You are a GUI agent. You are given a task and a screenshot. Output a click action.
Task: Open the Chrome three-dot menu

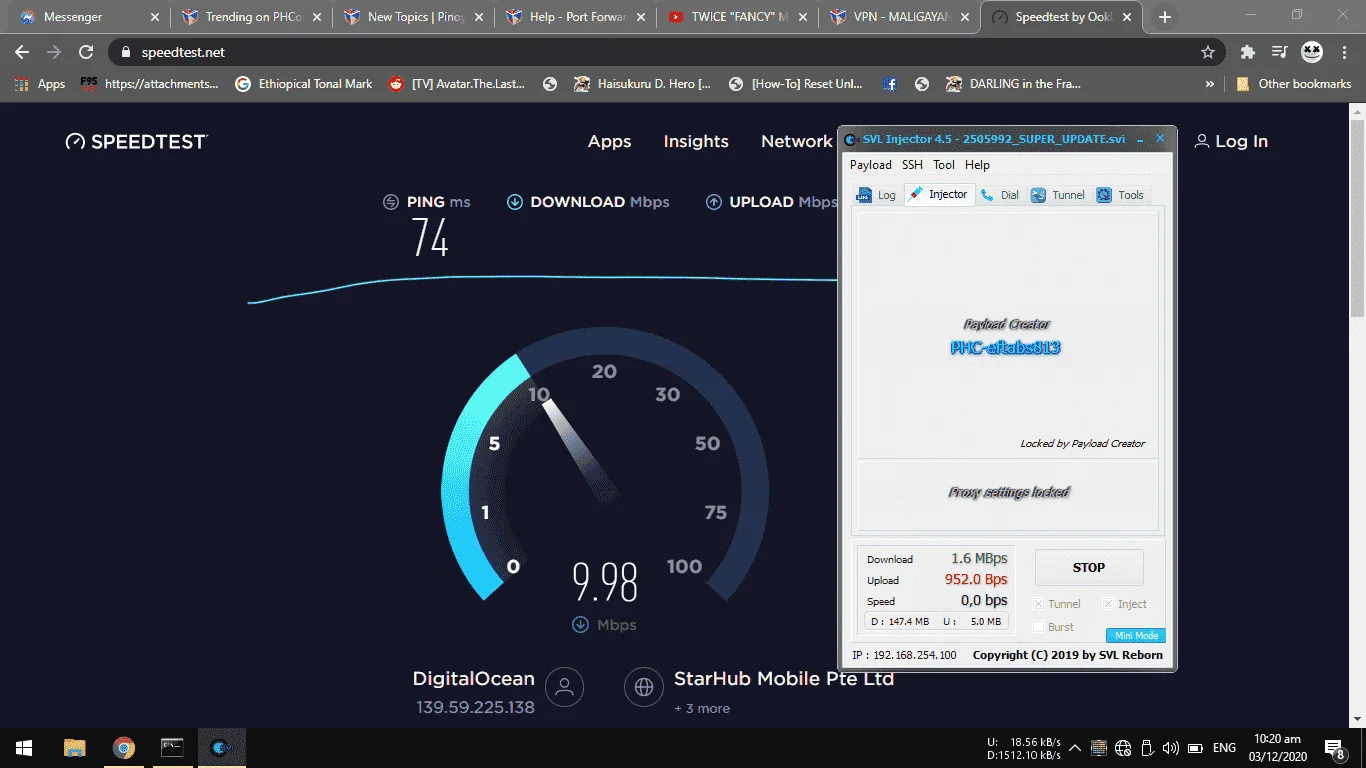click(x=1343, y=52)
